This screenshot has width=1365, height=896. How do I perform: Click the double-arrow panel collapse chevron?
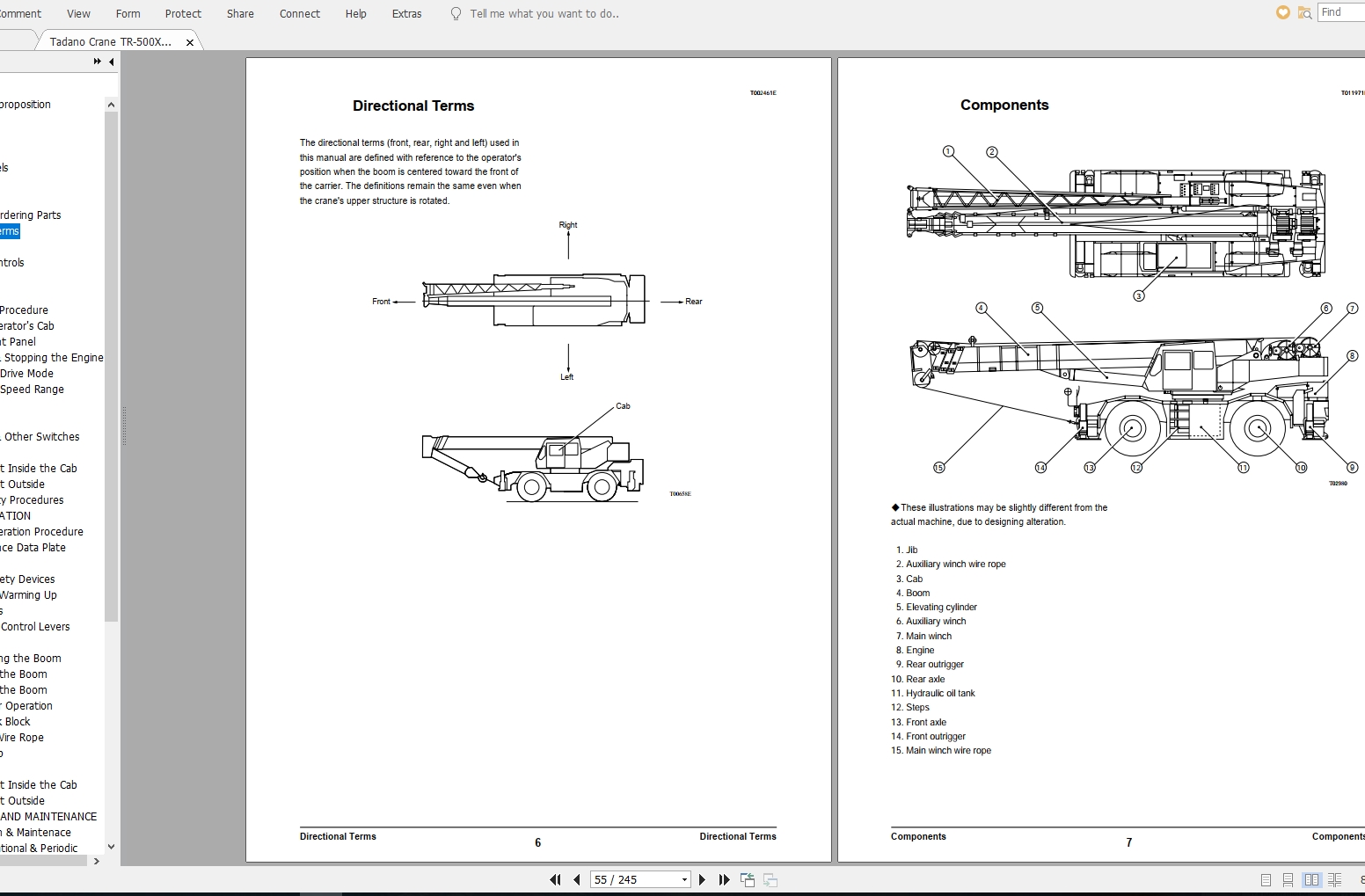96,62
